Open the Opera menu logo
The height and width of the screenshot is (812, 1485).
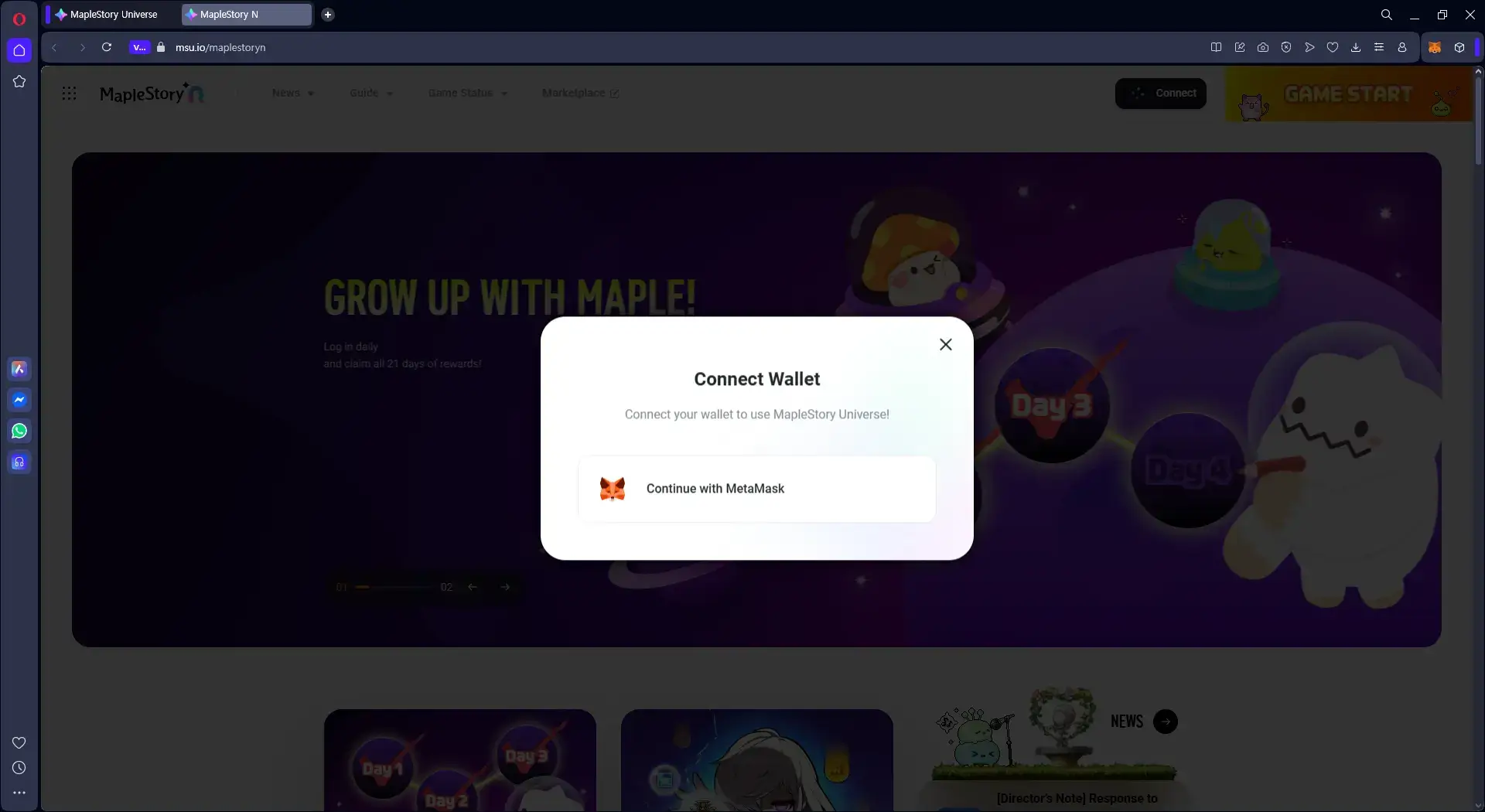click(19, 19)
